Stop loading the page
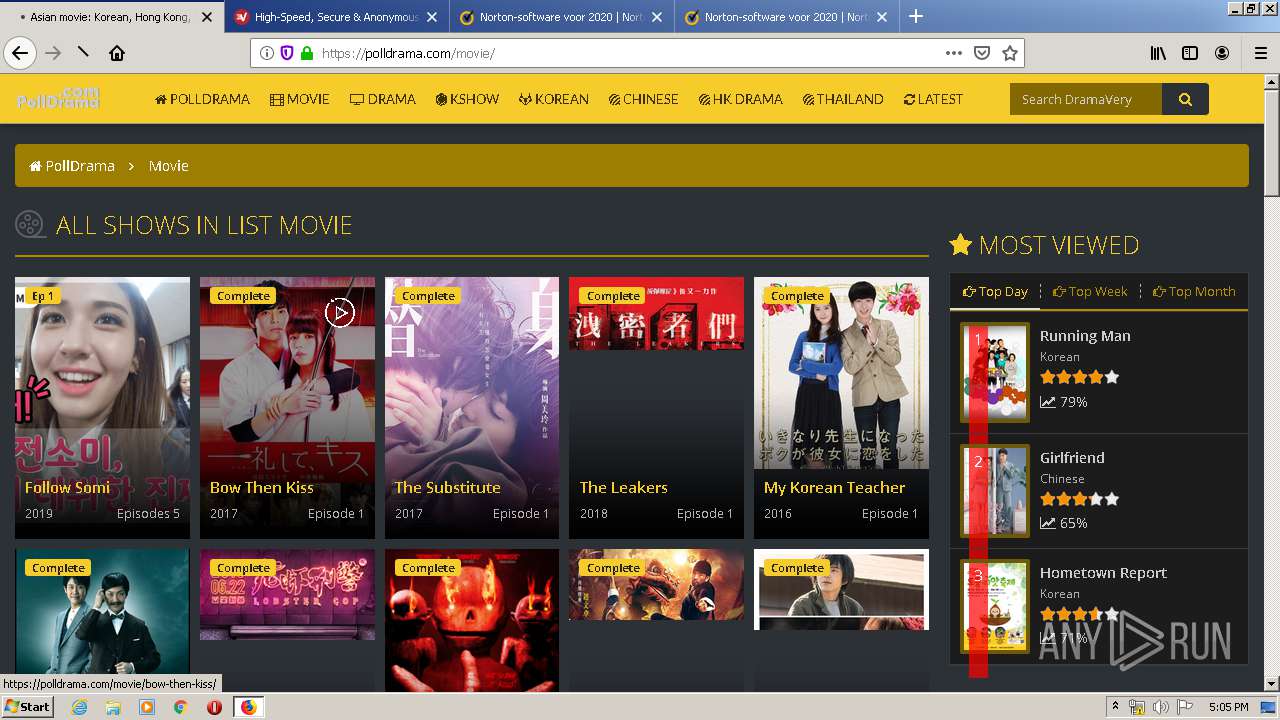The height and width of the screenshot is (720, 1280). [83, 53]
